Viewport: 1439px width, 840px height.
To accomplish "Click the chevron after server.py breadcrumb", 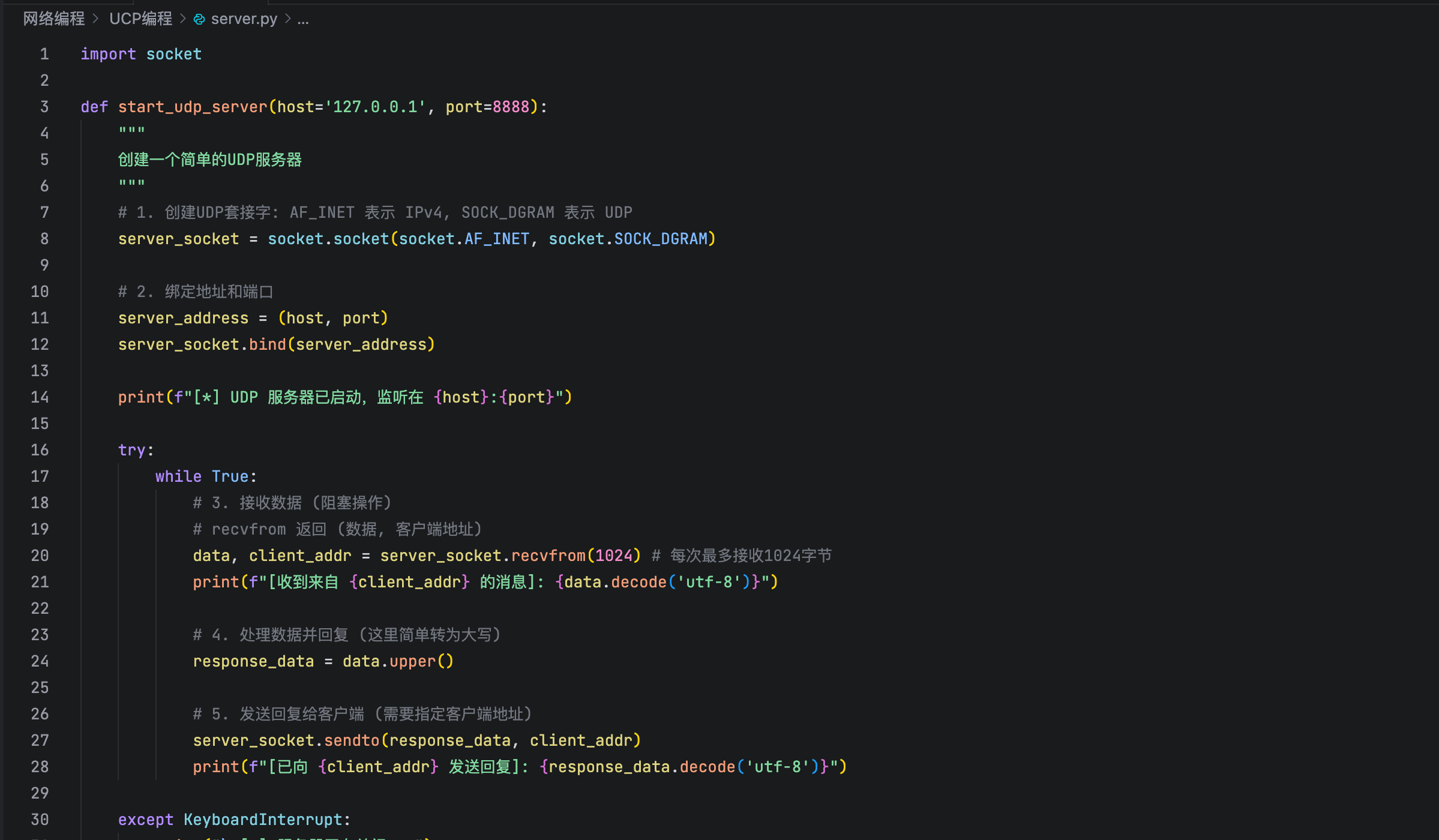I will (x=288, y=19).
